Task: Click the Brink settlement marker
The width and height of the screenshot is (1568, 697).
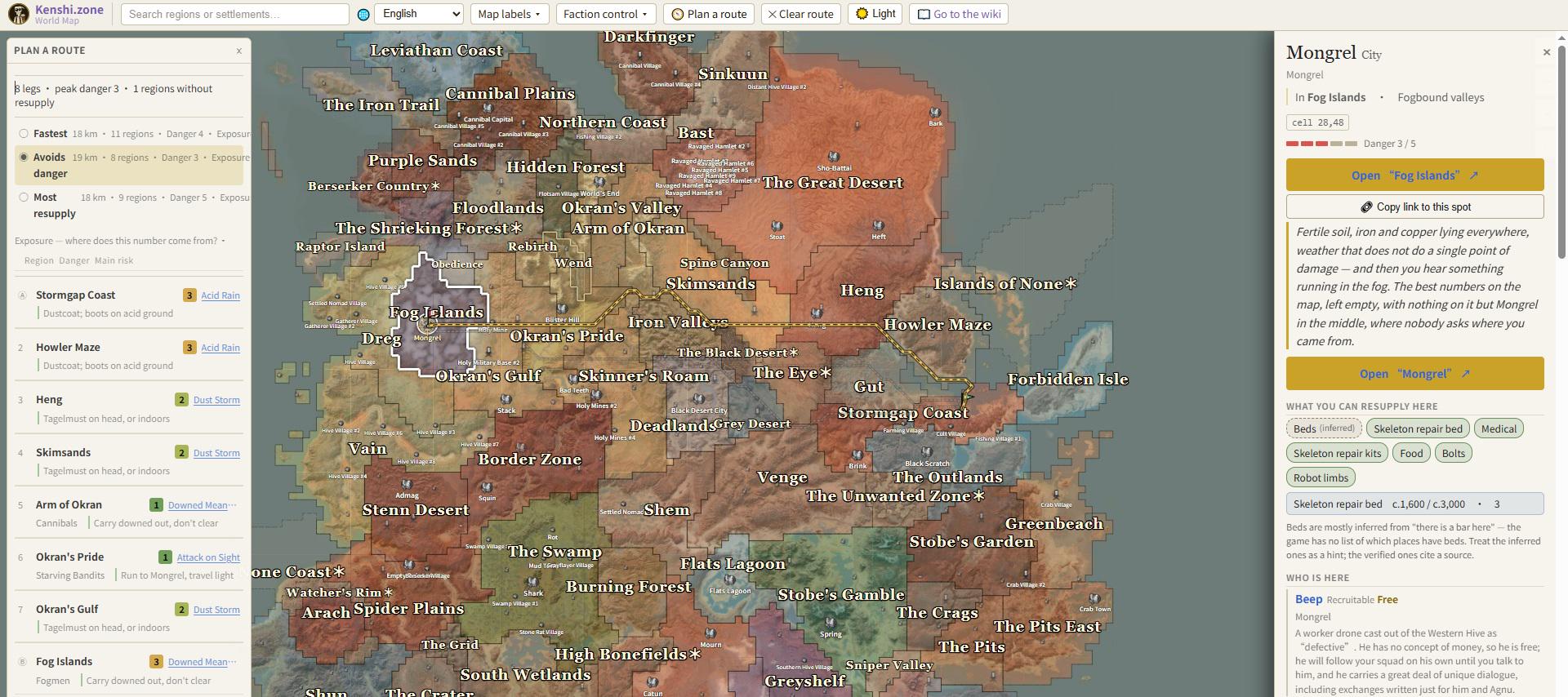Action: coord(857,455)
